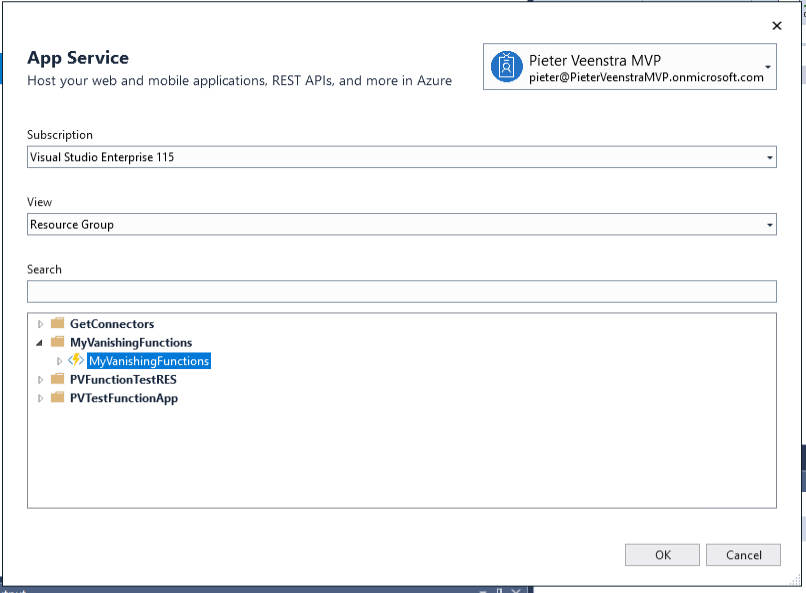The width and height of the screenshot is (806, 593).
Task: Click the Pieter Veenstra MVP account name
Action: 595,60
